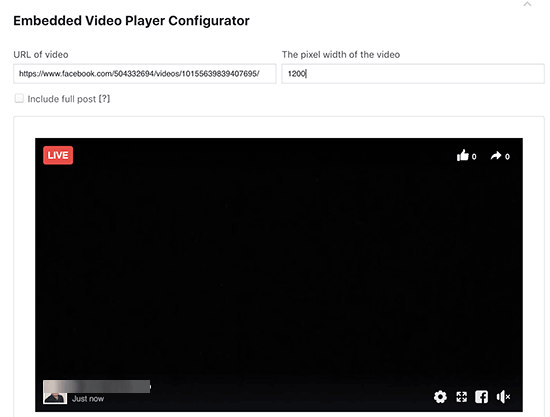Share the video using the arrow icon
The width and height of the screenshot is (550, 417).
pyautogui.click(x=496, y=155)
